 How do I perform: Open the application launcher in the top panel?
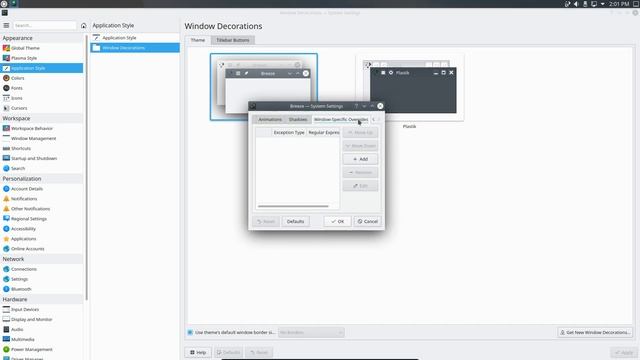pos(4,4)
